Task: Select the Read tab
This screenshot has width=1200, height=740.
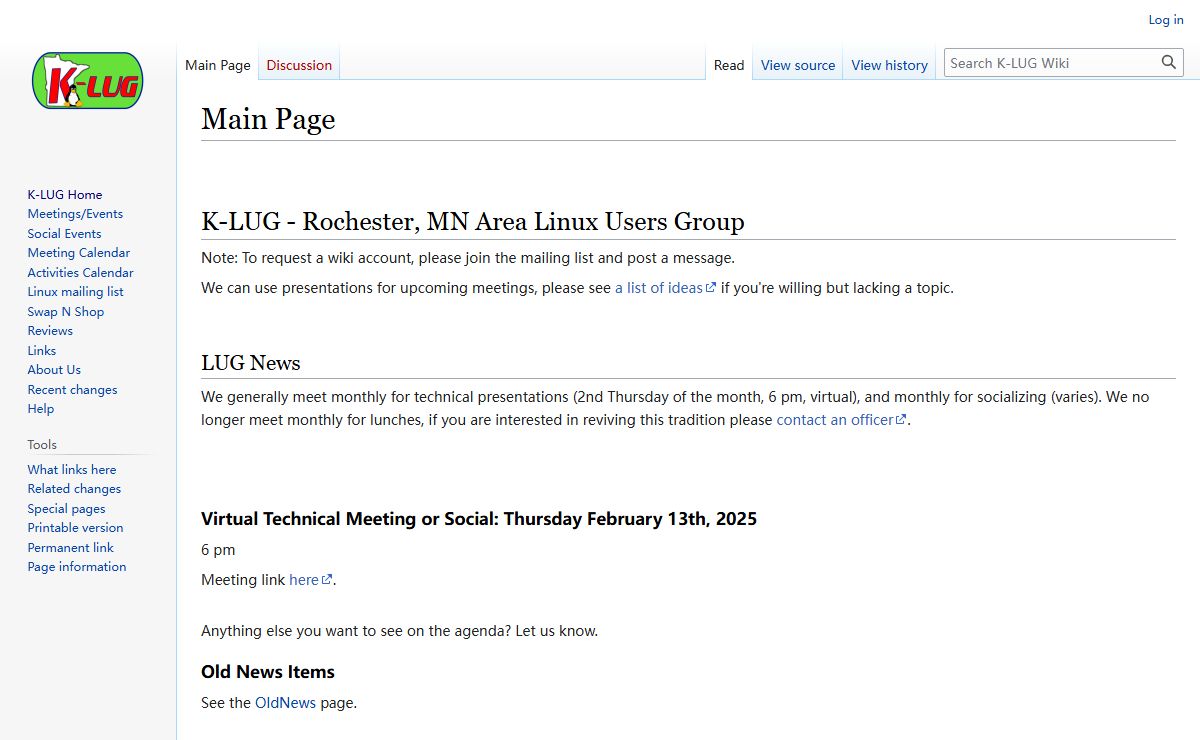Action: click(729, 65)
